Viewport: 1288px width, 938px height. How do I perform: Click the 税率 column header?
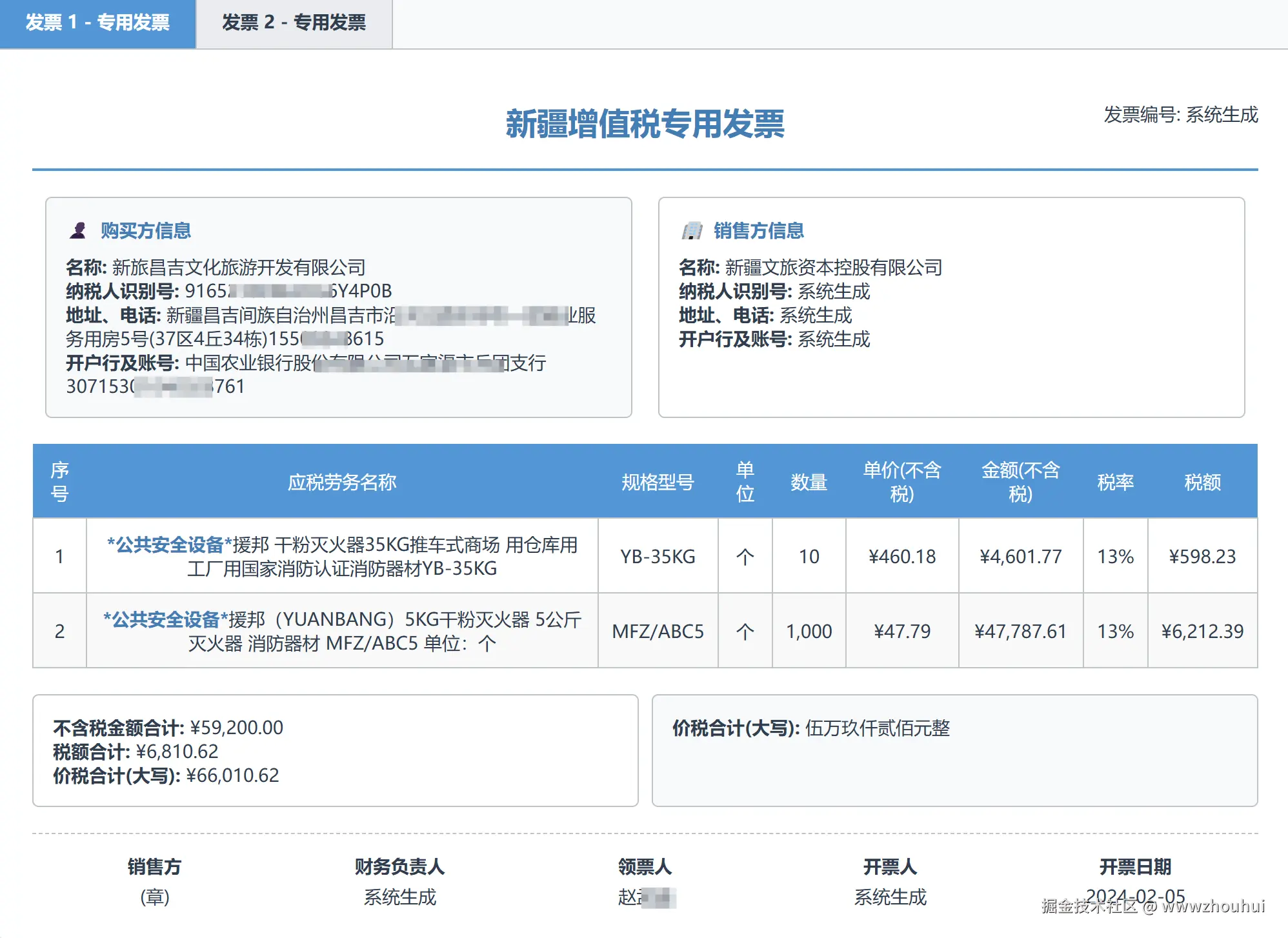1115,482
